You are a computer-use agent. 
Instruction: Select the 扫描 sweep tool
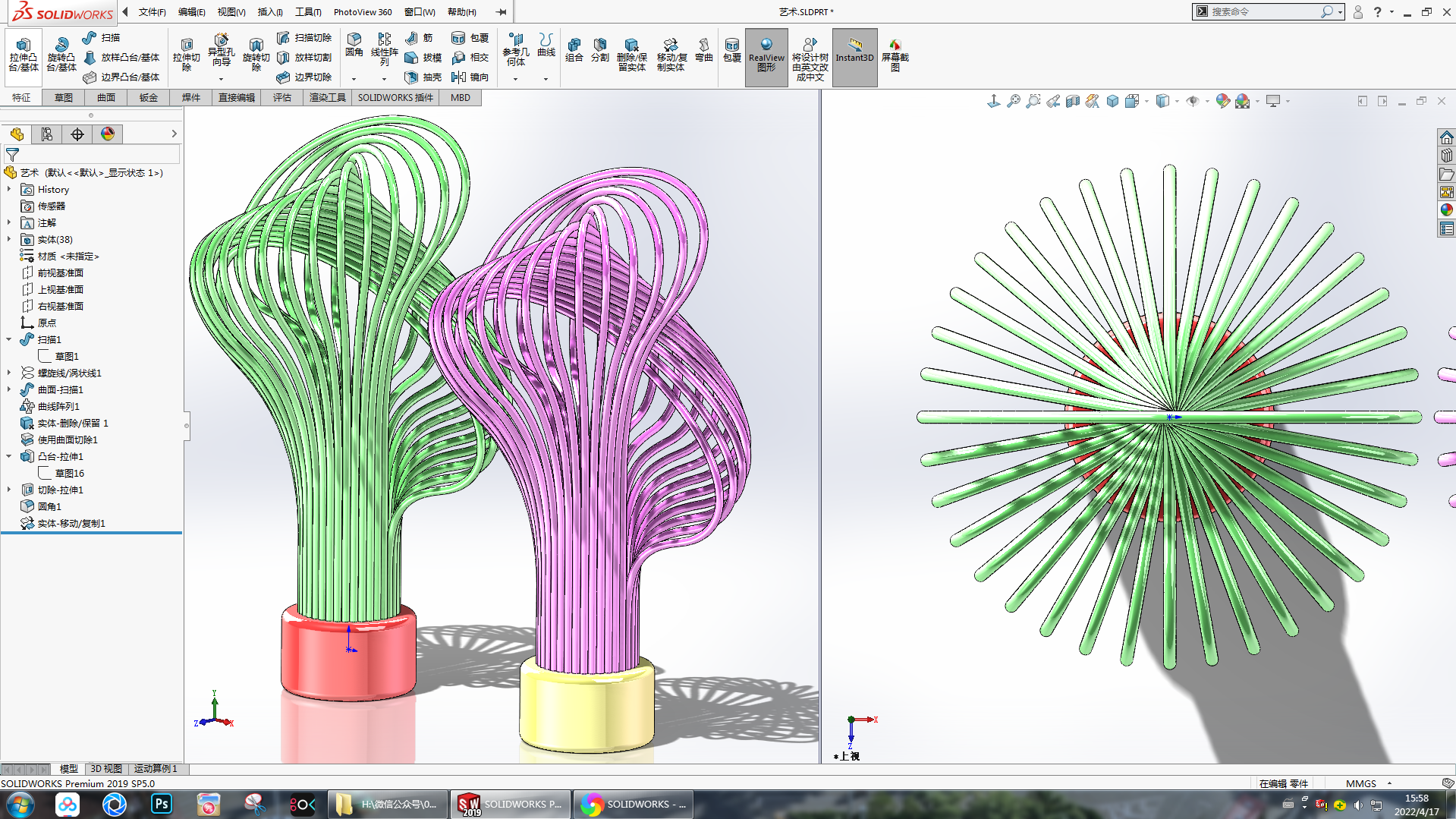click(101, 37)
